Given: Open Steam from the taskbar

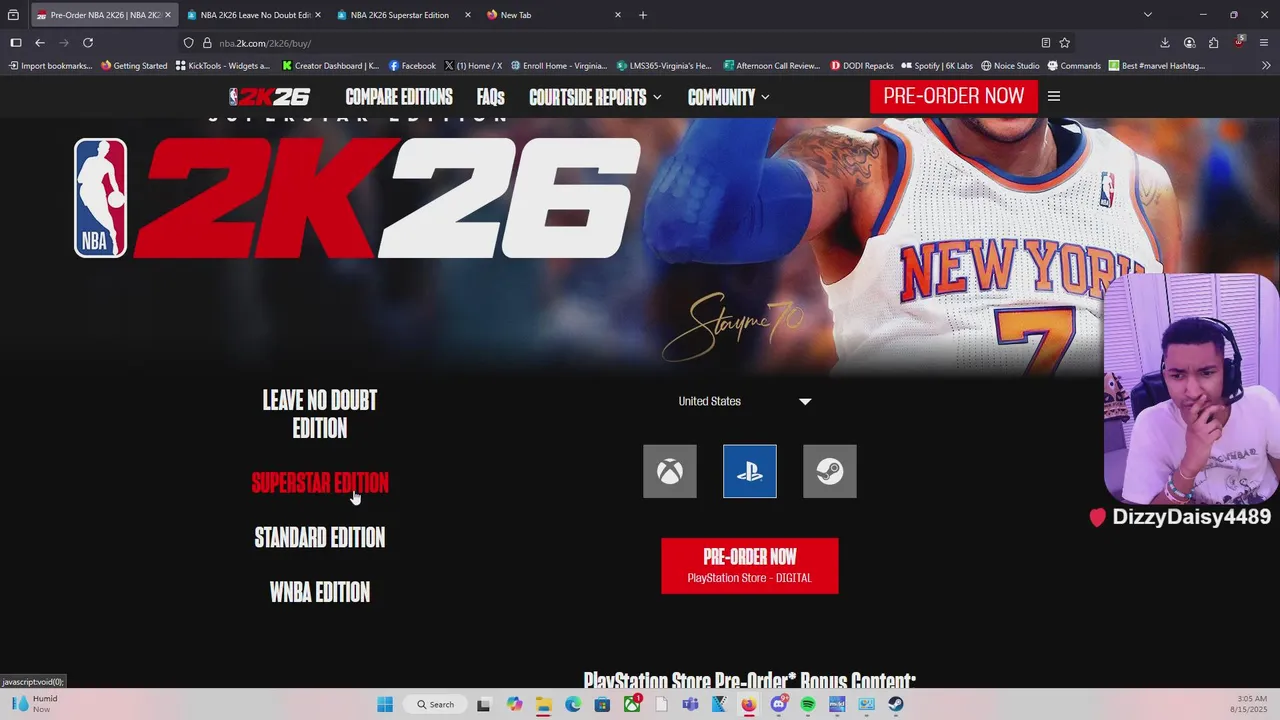Looking at the screenshot, I should point(896,704).
